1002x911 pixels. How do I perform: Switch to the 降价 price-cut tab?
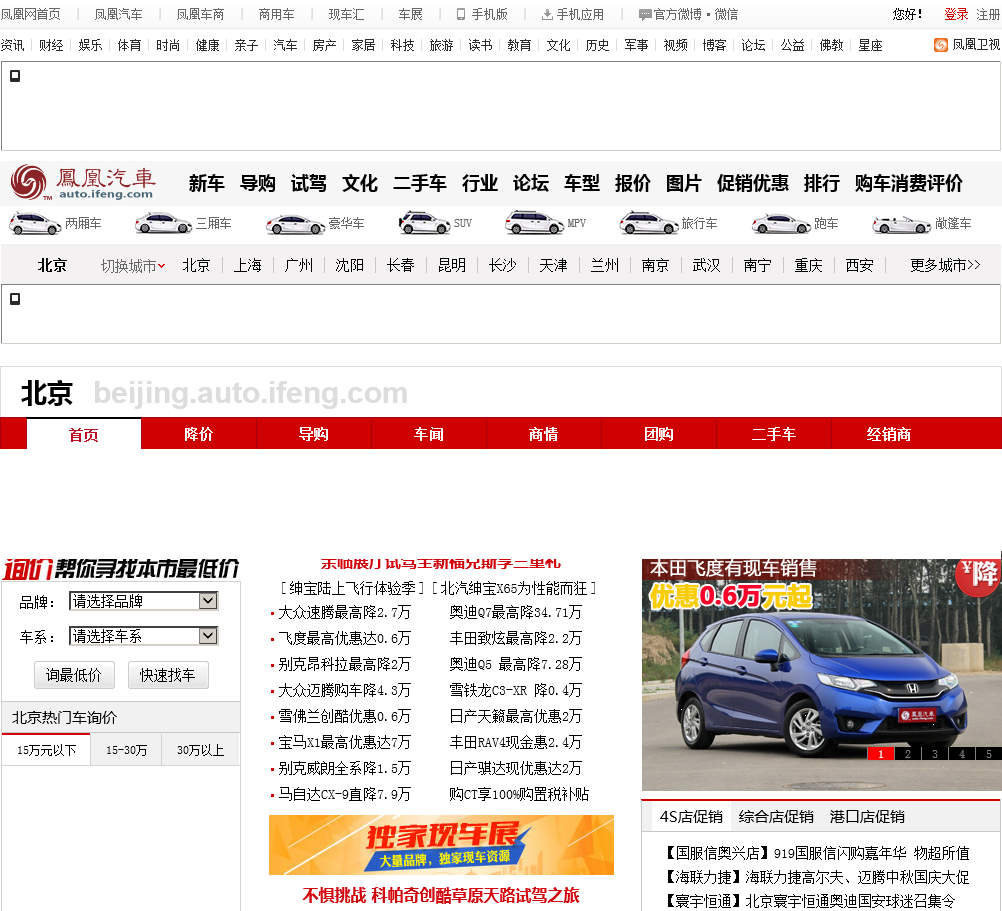point(199,434)
